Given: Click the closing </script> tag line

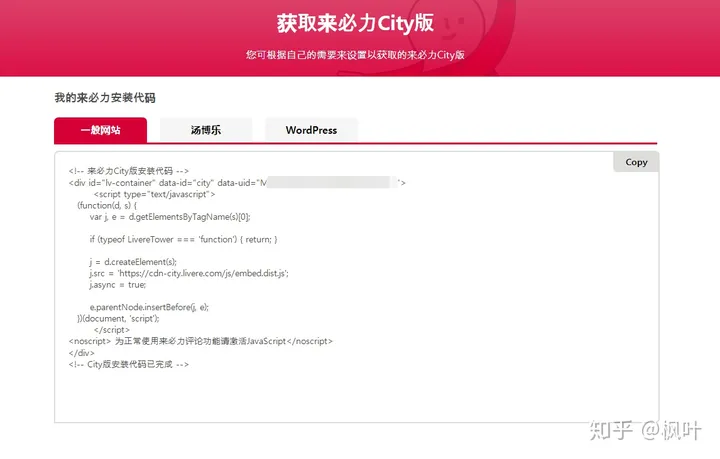Looking at the screenshot, I should click(112, 330).
